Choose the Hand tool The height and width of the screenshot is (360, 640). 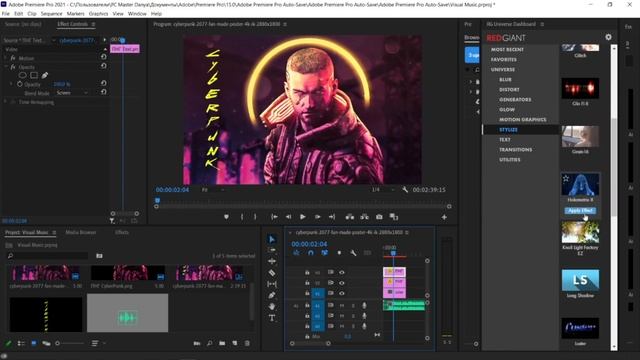272,307
